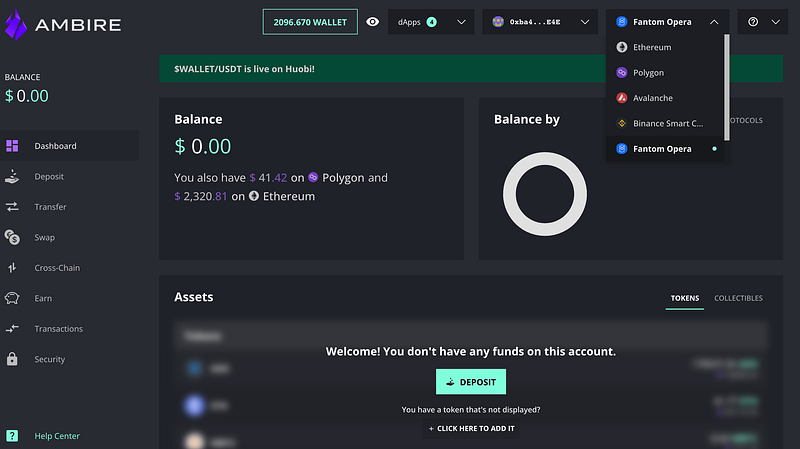Click the 2096.670 WALLET button
The image size is (800, 449).
click(310, 22)
